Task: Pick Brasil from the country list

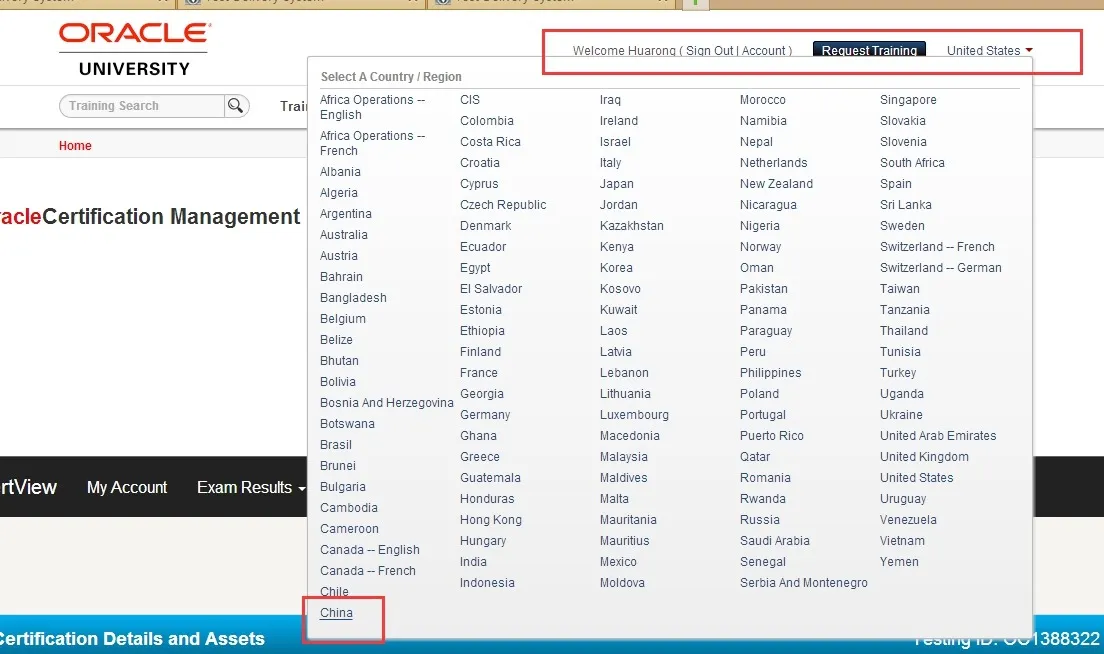Action: (x=336, y=445)
